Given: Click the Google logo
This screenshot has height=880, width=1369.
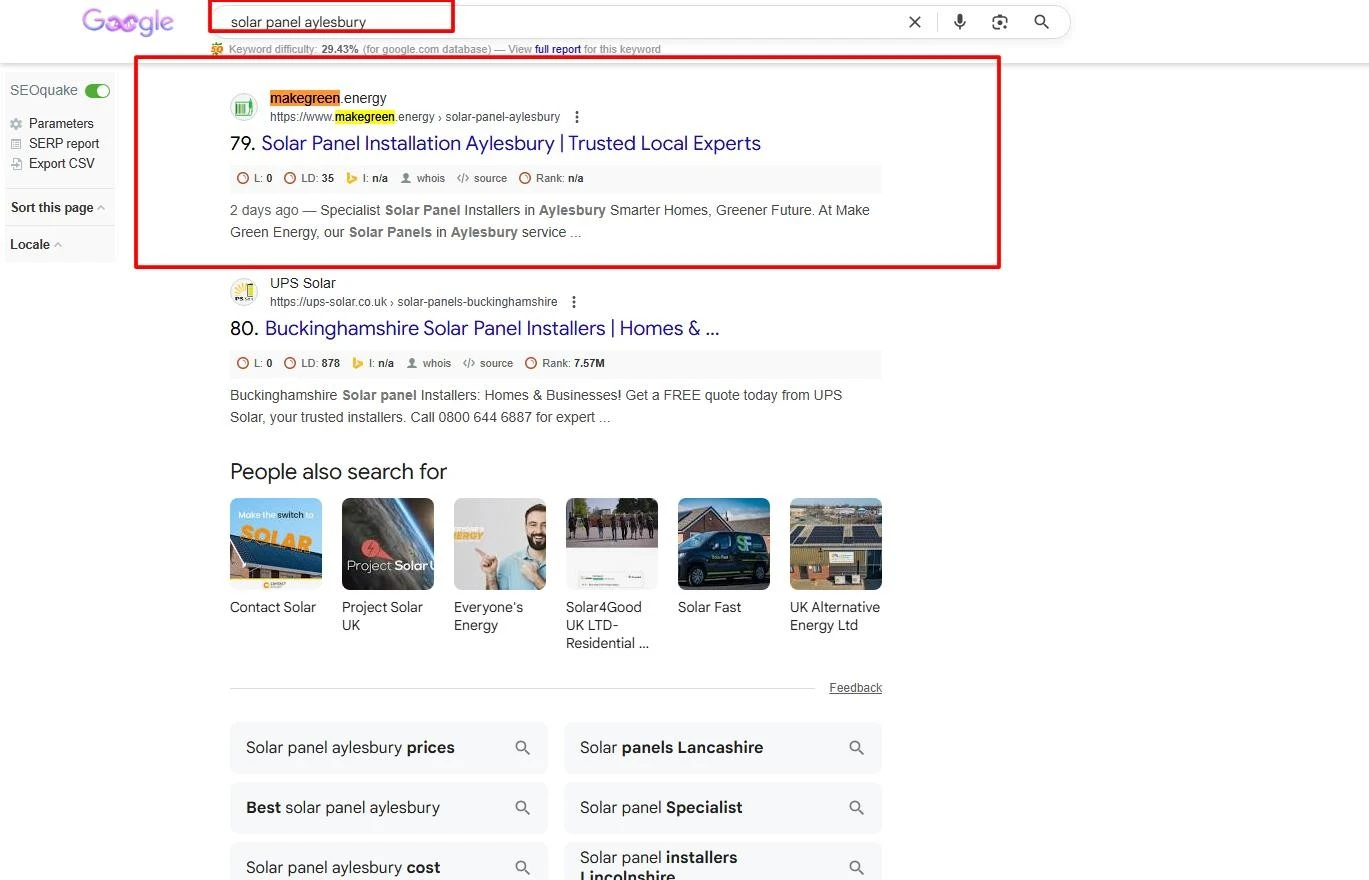Looking at the screenshot, I should click(128, 22).
